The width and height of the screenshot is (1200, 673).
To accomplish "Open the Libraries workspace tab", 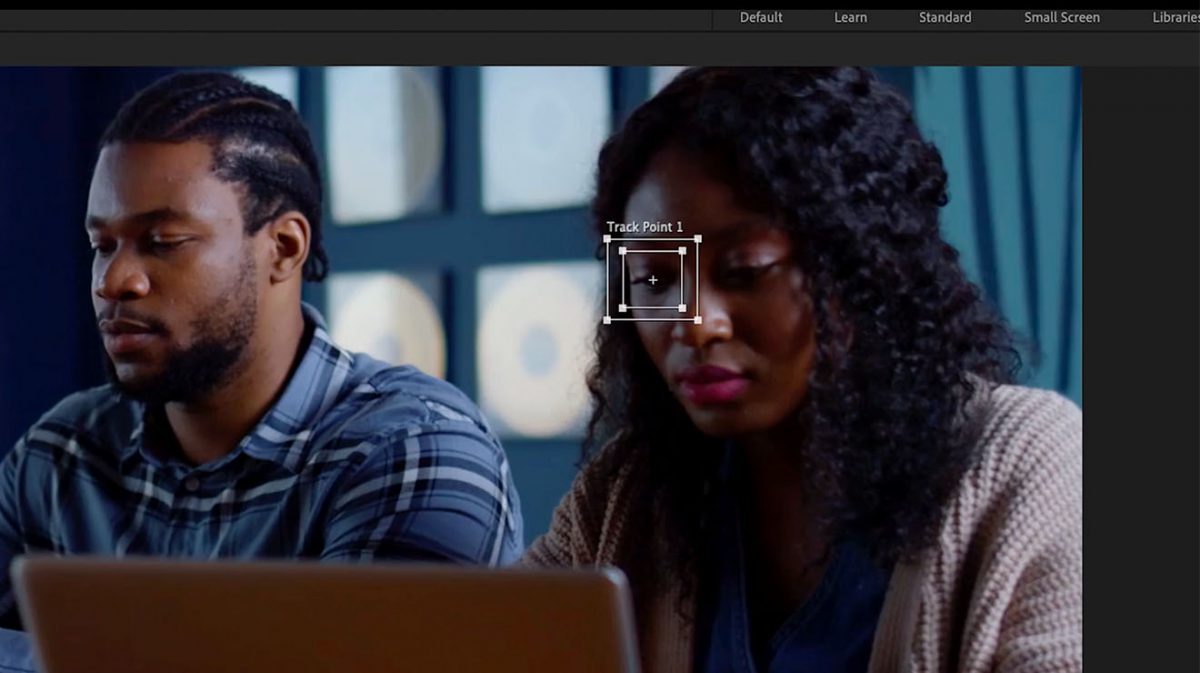I will pos(1176,17).
